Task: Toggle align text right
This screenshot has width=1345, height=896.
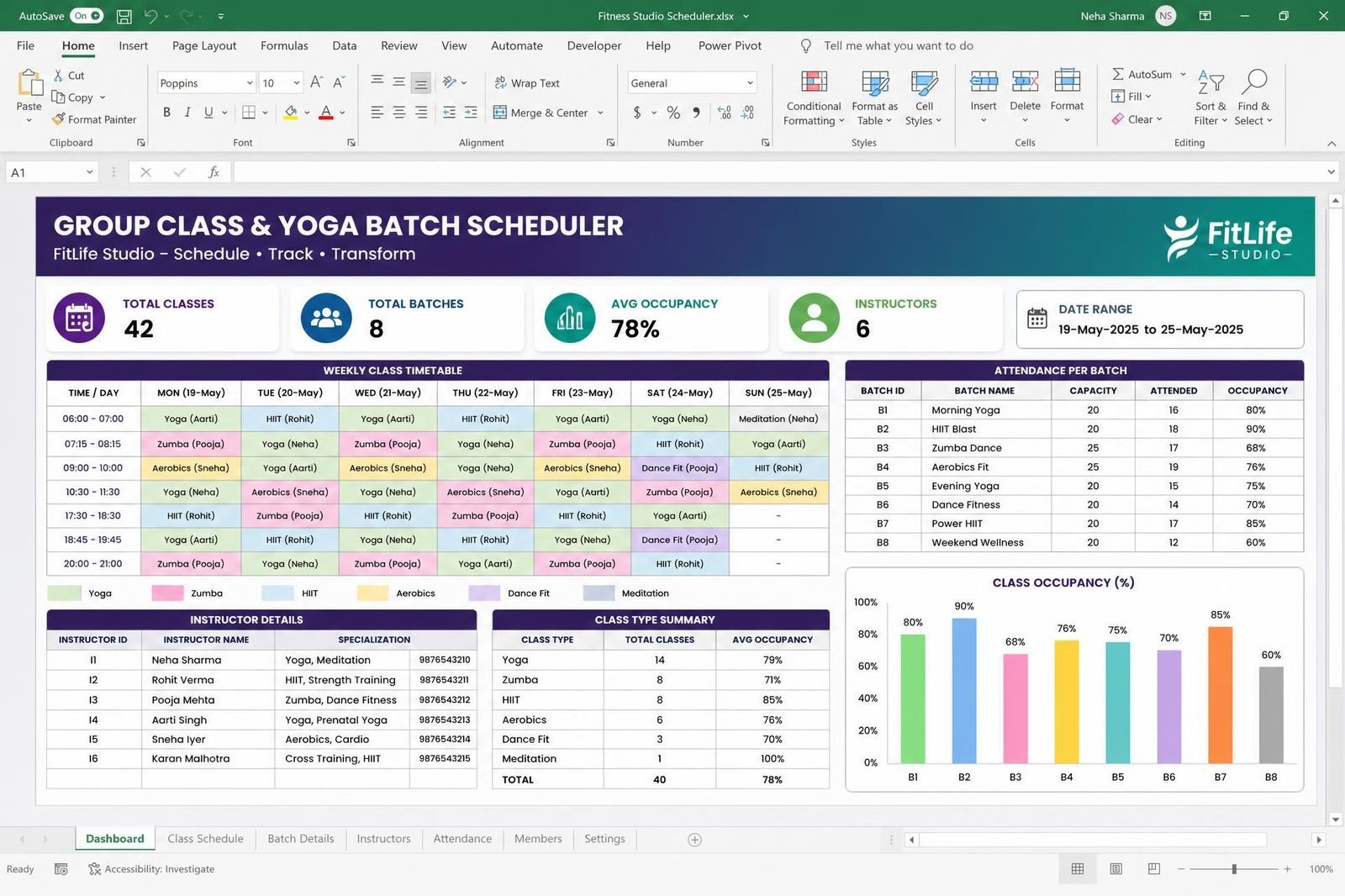Action: pos(421,112)
